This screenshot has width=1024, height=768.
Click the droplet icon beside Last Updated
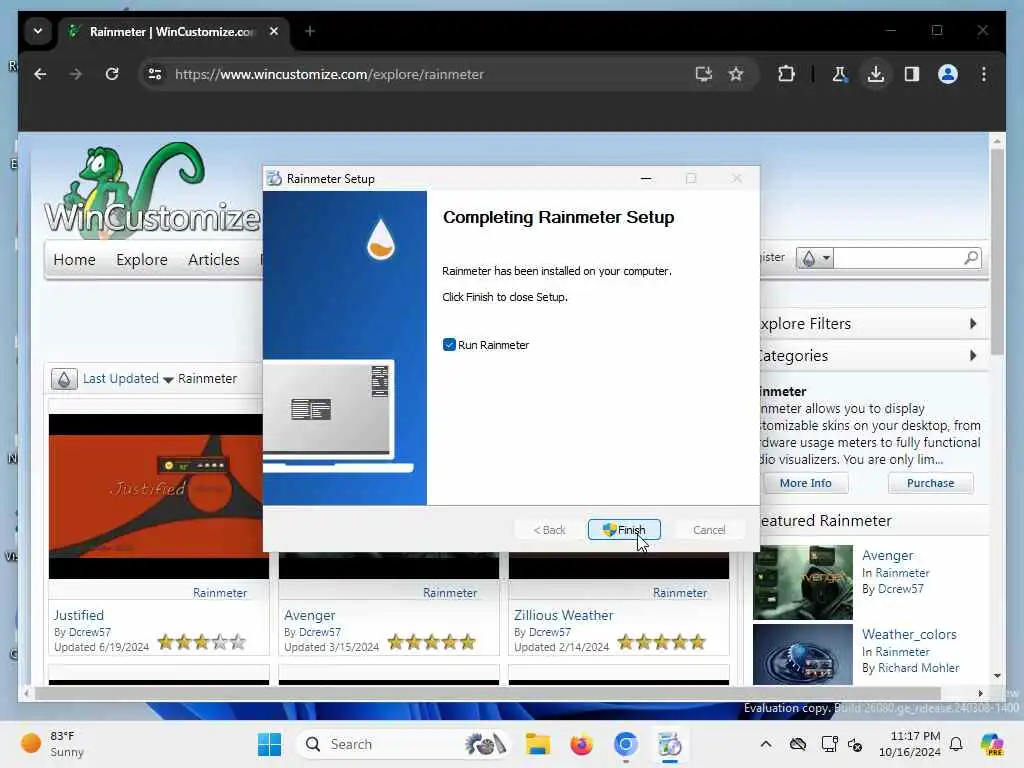[64, 379]
